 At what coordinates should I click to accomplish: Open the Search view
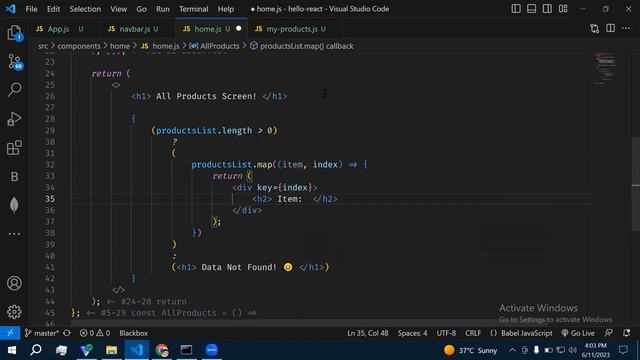(14, 89)
